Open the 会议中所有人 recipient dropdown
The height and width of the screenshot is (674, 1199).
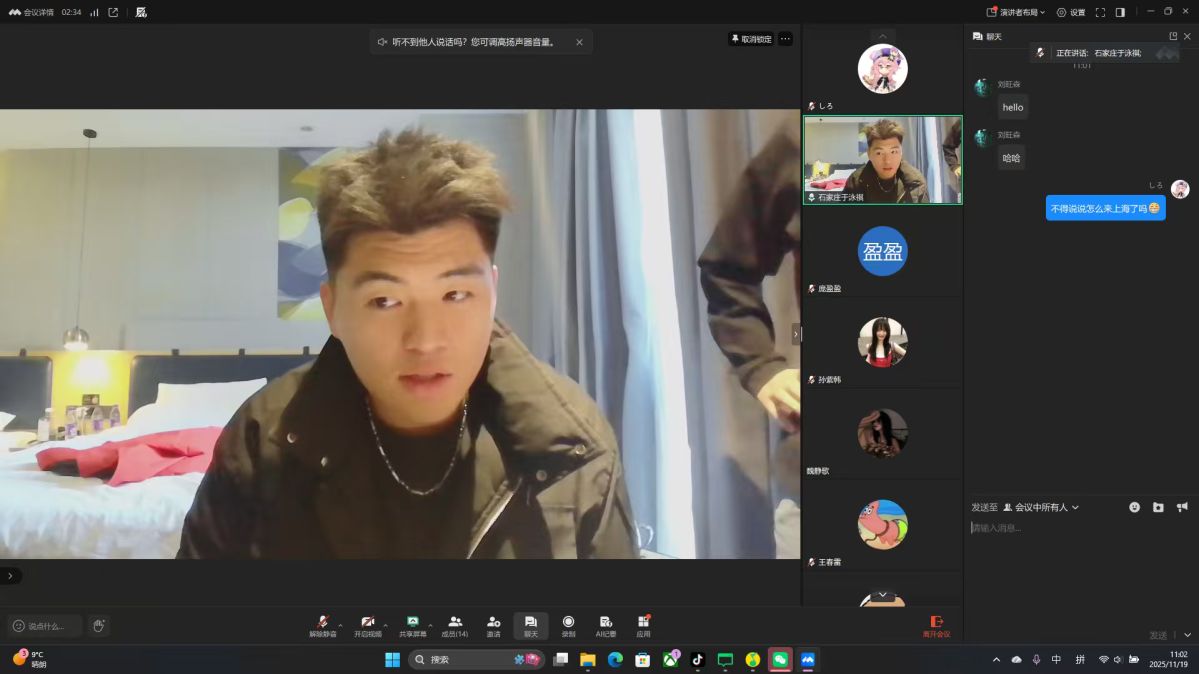(1042, 507)
